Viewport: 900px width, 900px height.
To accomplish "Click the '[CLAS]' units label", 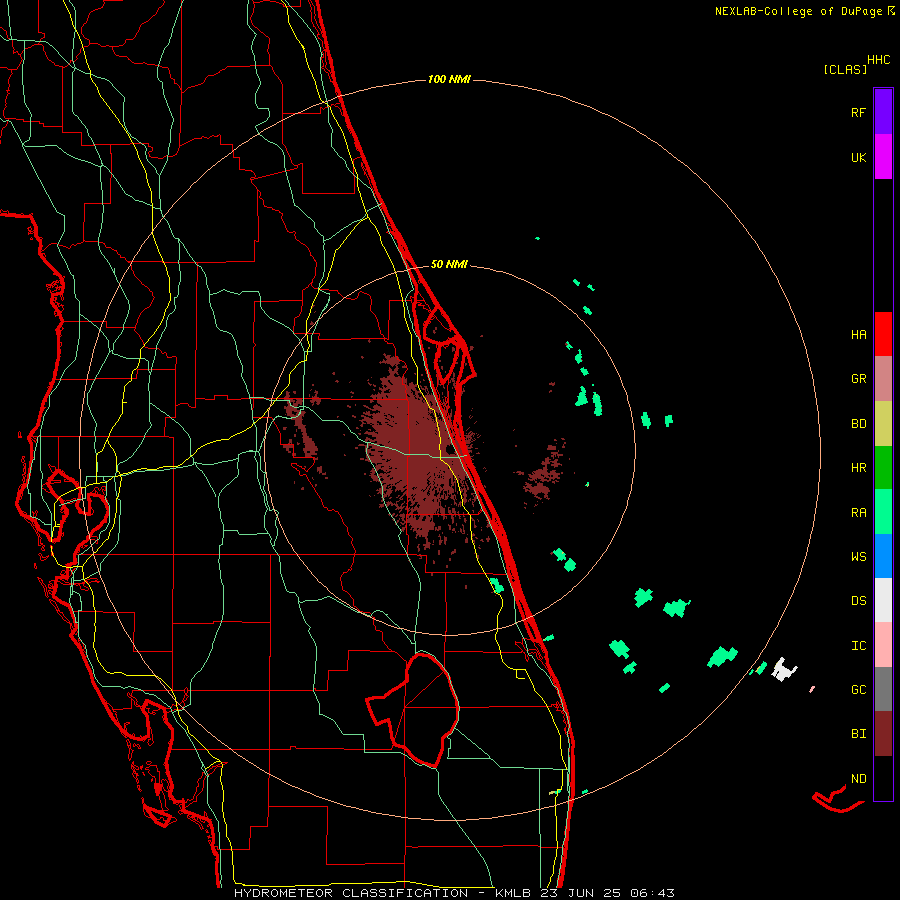I will pos(845,69).
